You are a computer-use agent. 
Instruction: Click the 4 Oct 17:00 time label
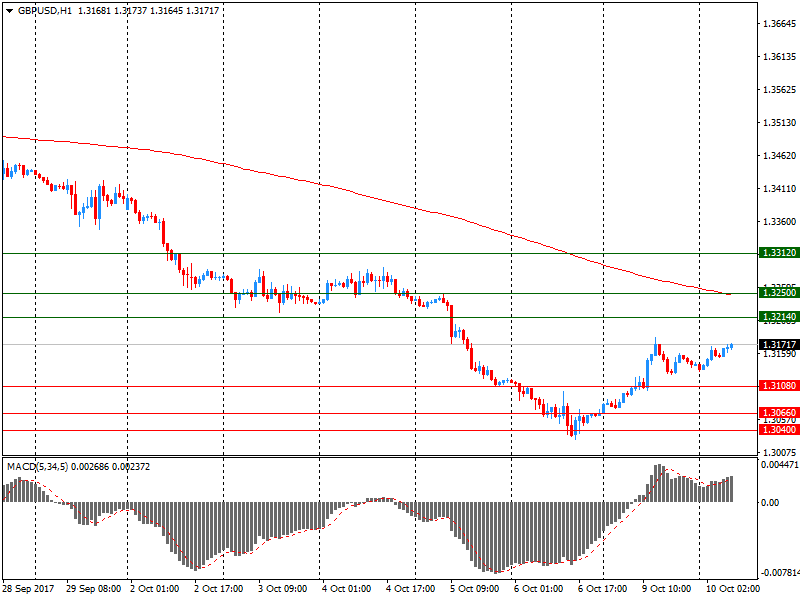point(411,589)
